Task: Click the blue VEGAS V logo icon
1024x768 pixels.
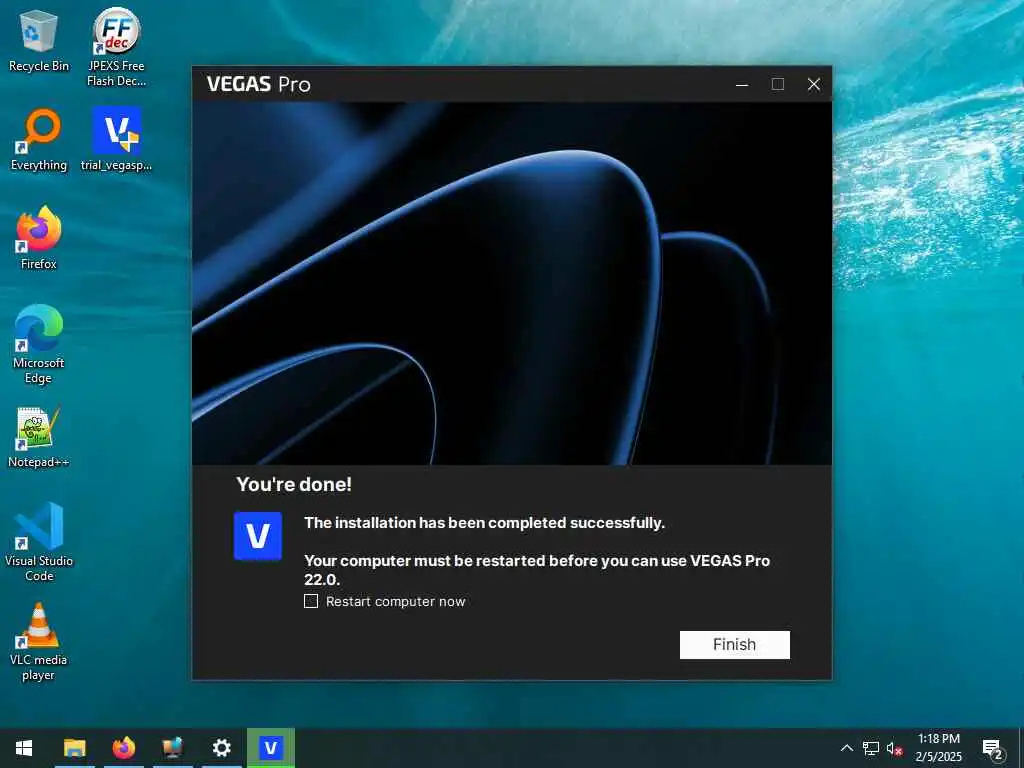Action: click(258, 536)
